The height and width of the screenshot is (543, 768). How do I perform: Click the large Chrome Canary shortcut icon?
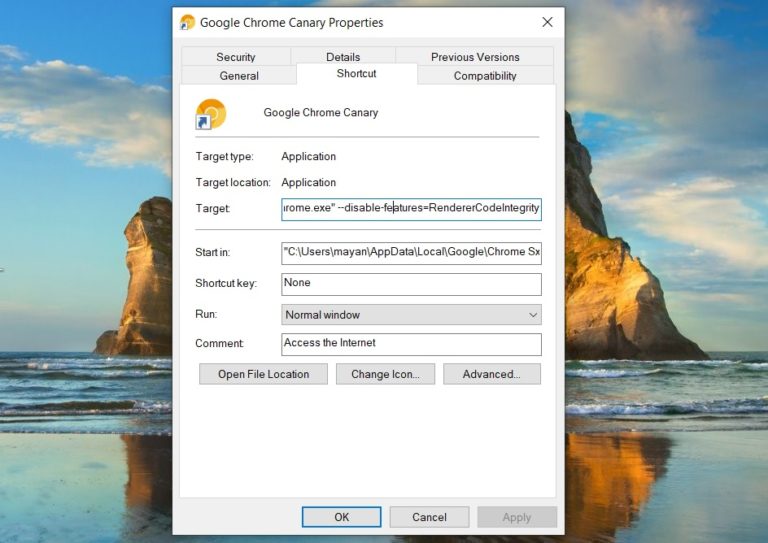point(211,114)
